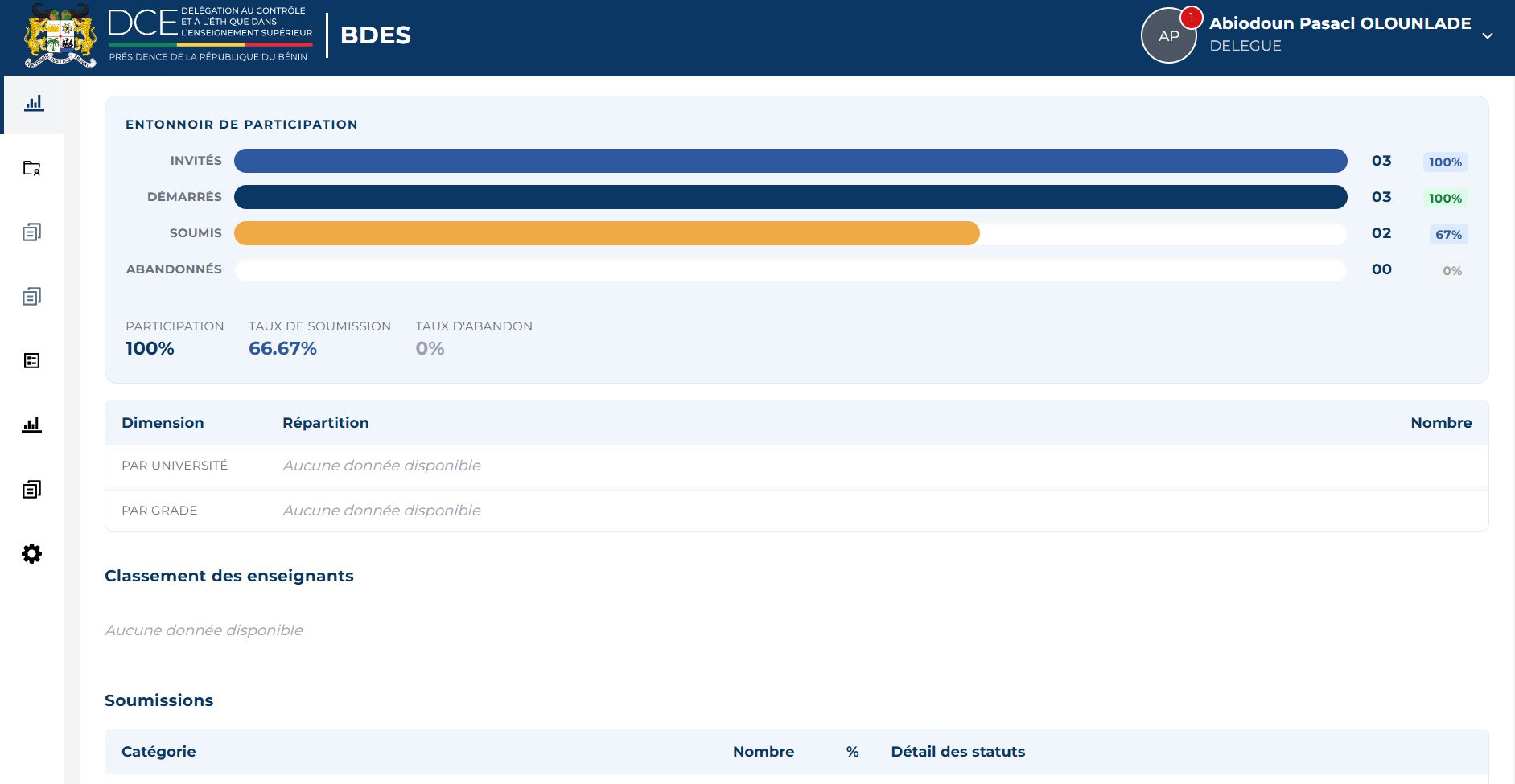Click the ENTONNOIR DE PARTICIPATION heading
1515x784 pixels.
point(241,125)
